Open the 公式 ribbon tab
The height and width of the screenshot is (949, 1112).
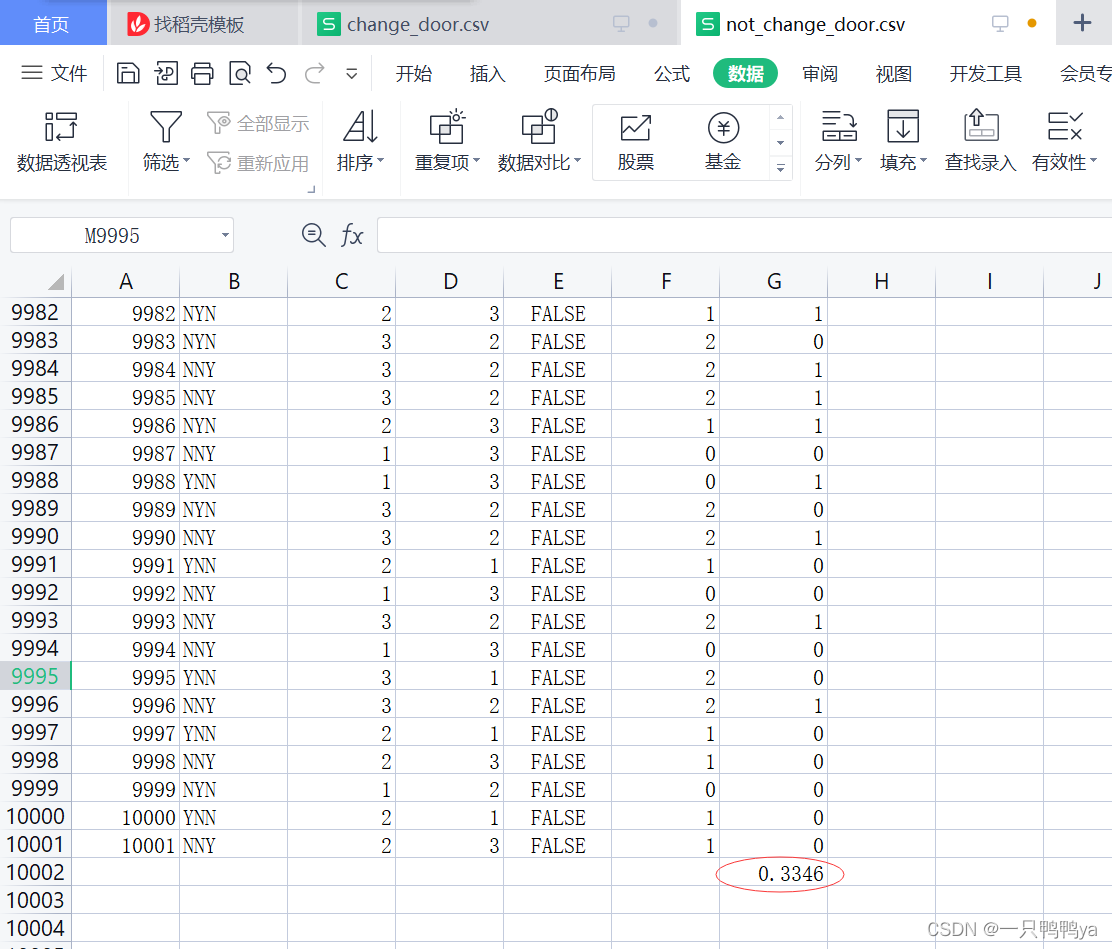coord(672,74)
